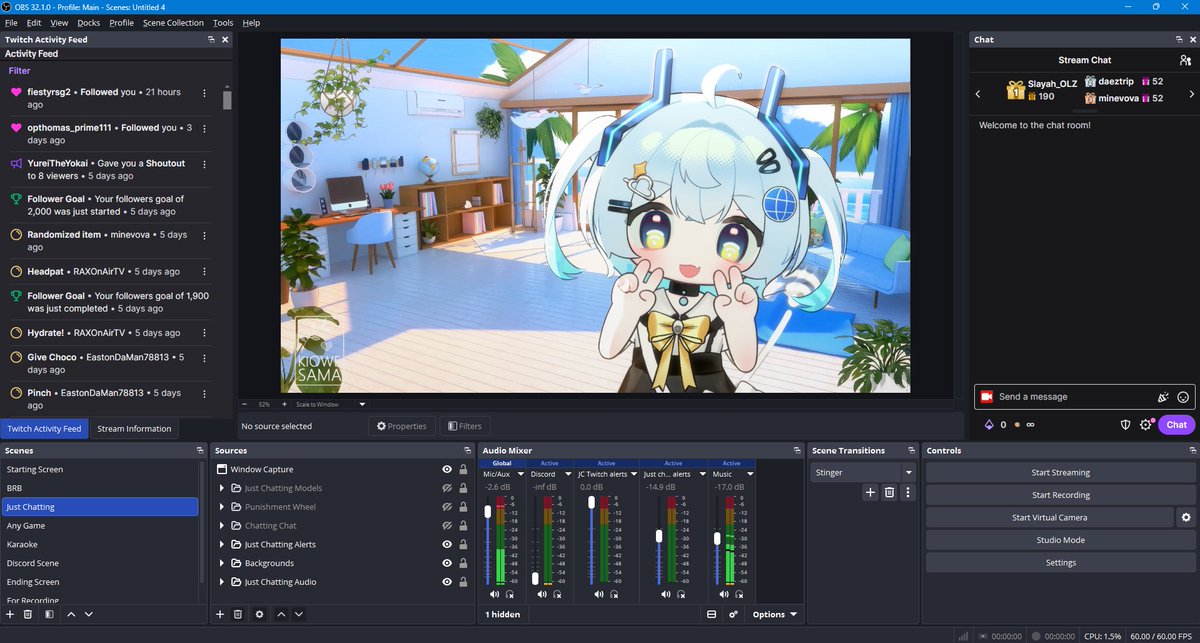This screenshot has width=1200, height=643.
Task: Click the Discord volume slider handle
Action: pos(535,578)
